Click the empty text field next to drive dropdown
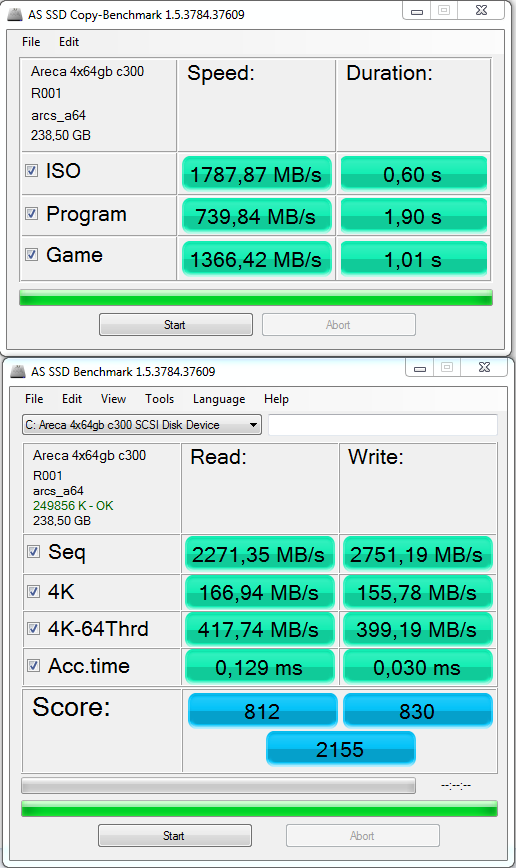This screenshot has width=516, height=868. click(383, 425)
